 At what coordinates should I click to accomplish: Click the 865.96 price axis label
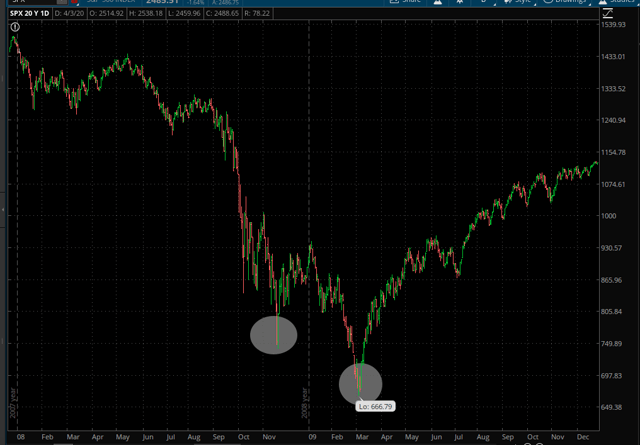click(612, 280)
